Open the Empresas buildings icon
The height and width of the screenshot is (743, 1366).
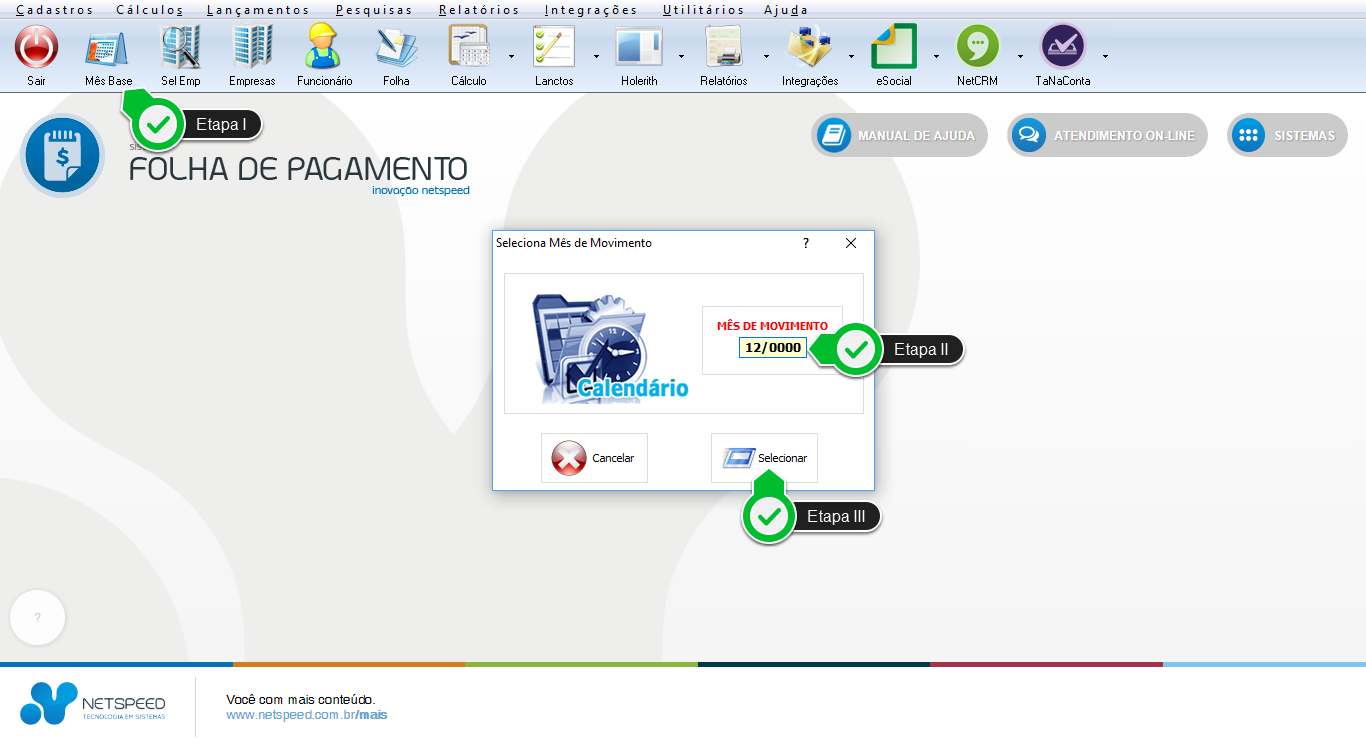(x=252, y=48)
